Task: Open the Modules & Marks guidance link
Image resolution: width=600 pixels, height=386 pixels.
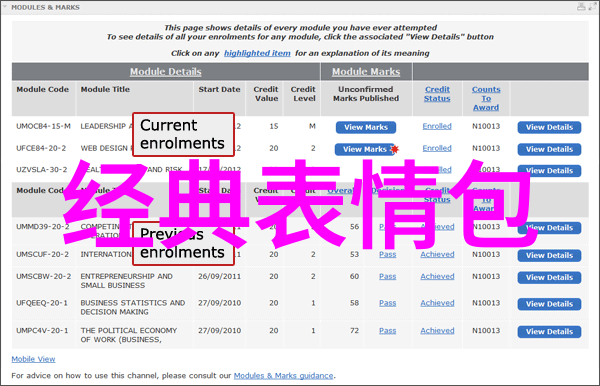Action: point(284,376)
